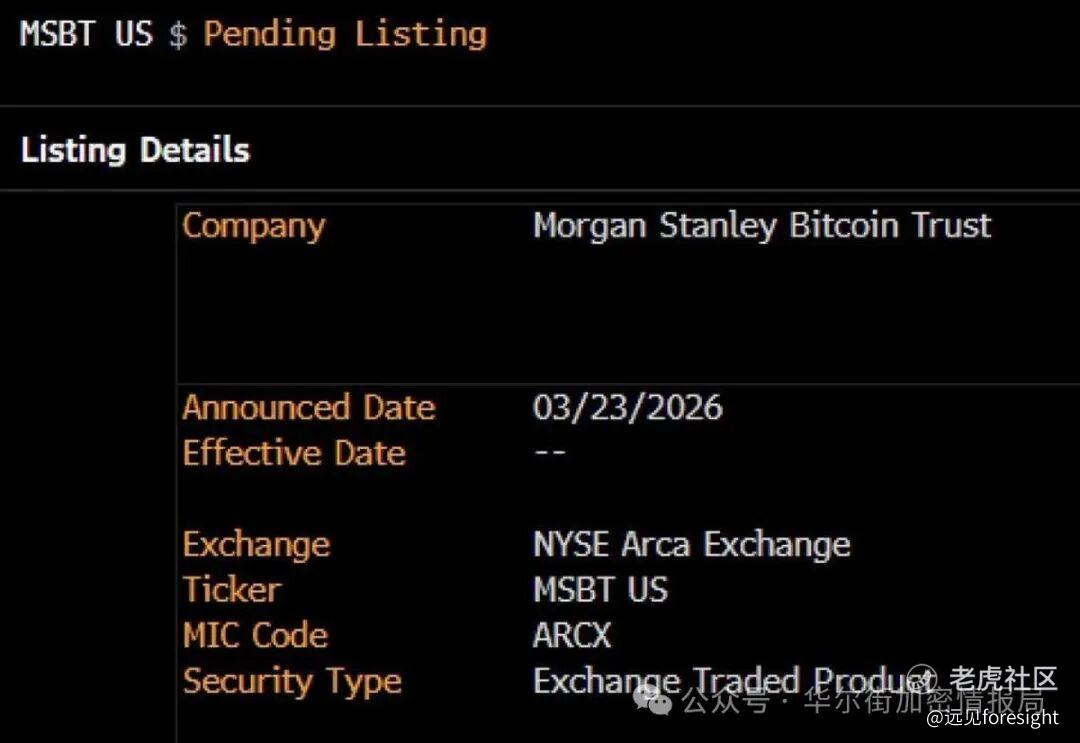Click the Effective Date label
The image size is (1080, 743).
[293, 453]
